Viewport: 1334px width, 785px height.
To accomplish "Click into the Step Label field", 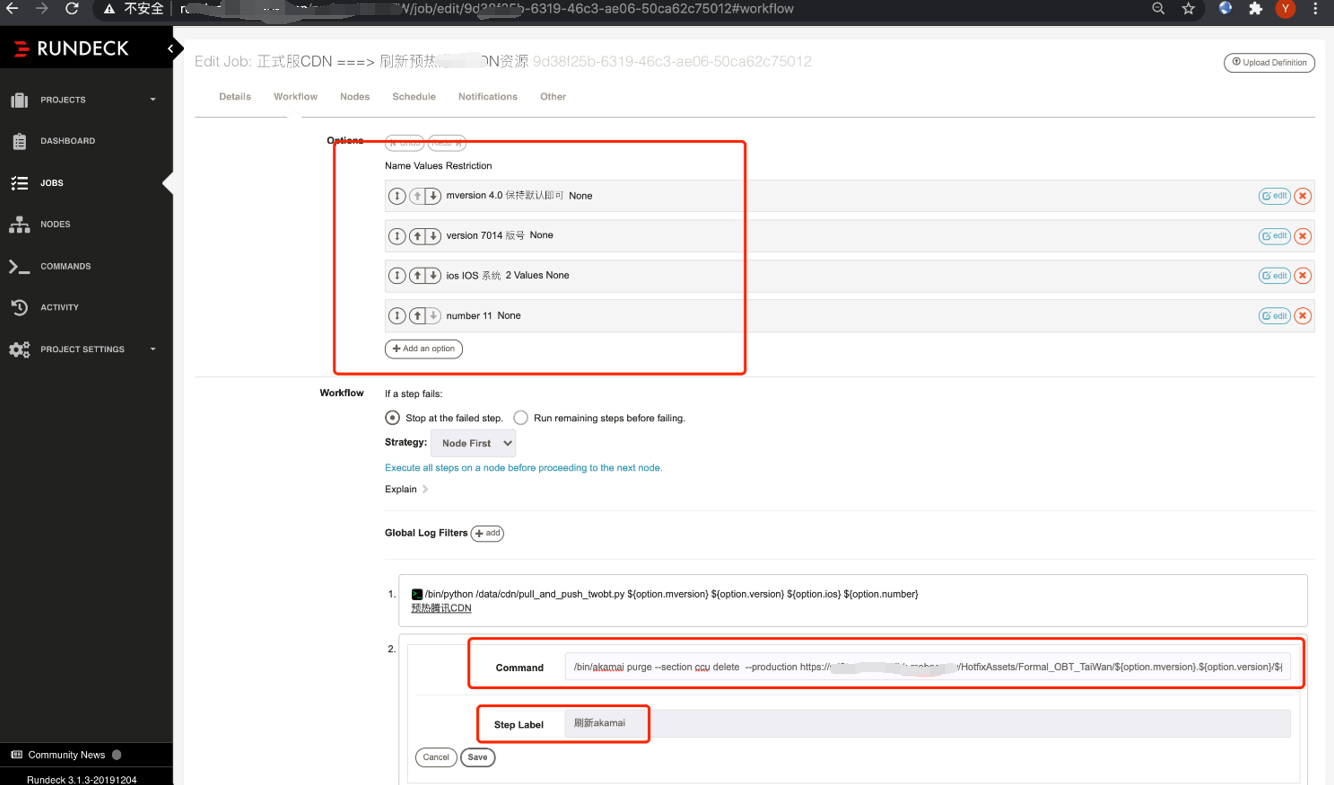I will coord(927,723).
